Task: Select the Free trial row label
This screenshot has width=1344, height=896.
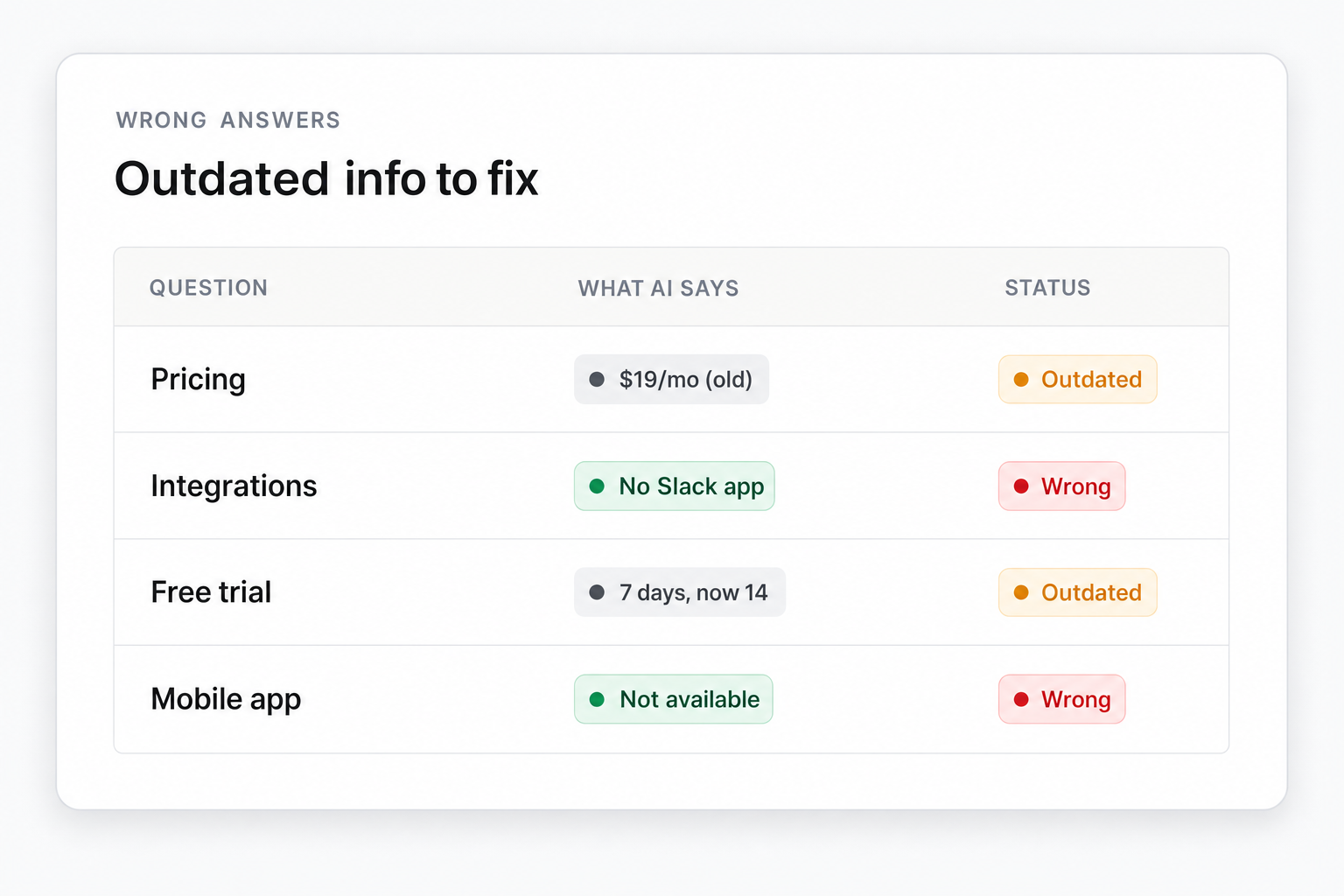Action: pyautogui.click(x=211, y=592)
